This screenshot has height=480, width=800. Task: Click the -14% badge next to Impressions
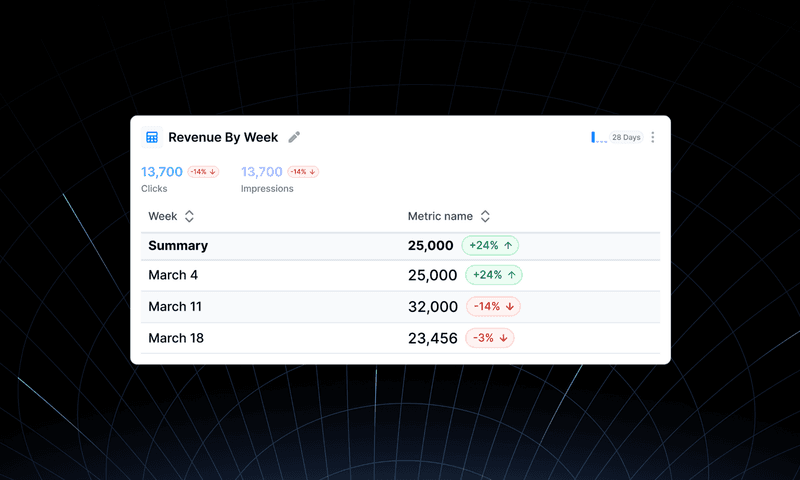[x=303, y=172]
